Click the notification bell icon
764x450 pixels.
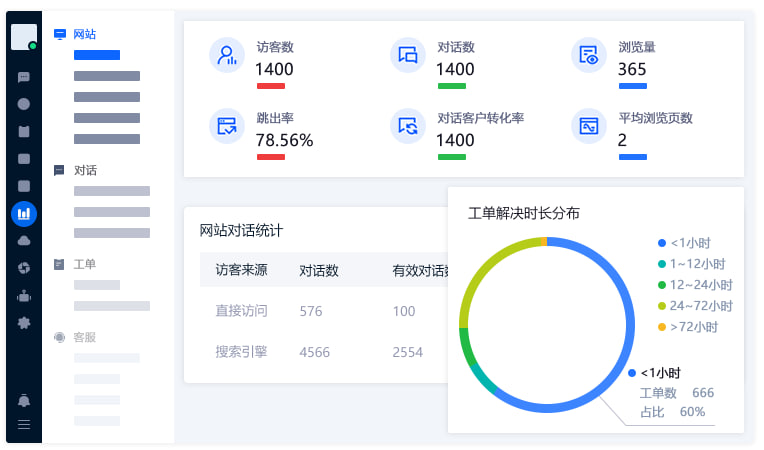point(24,400)
